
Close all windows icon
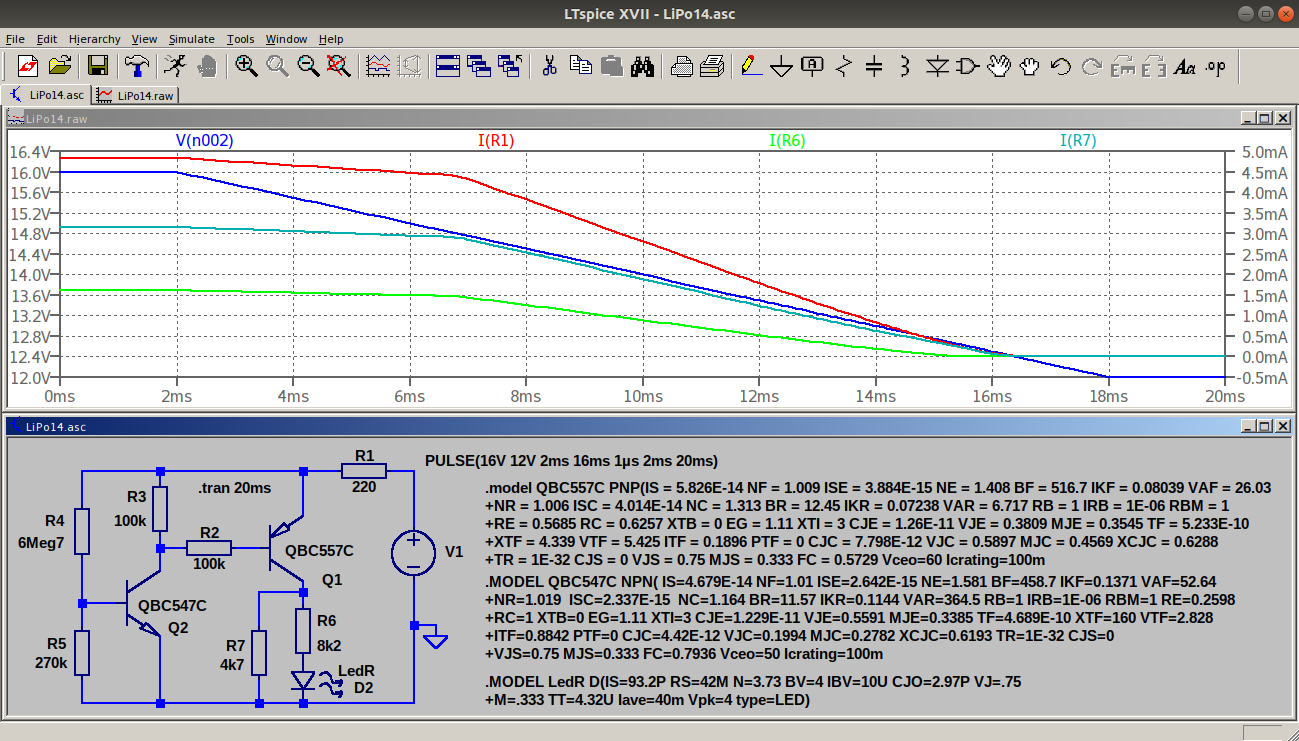click(x=510, y=66)
